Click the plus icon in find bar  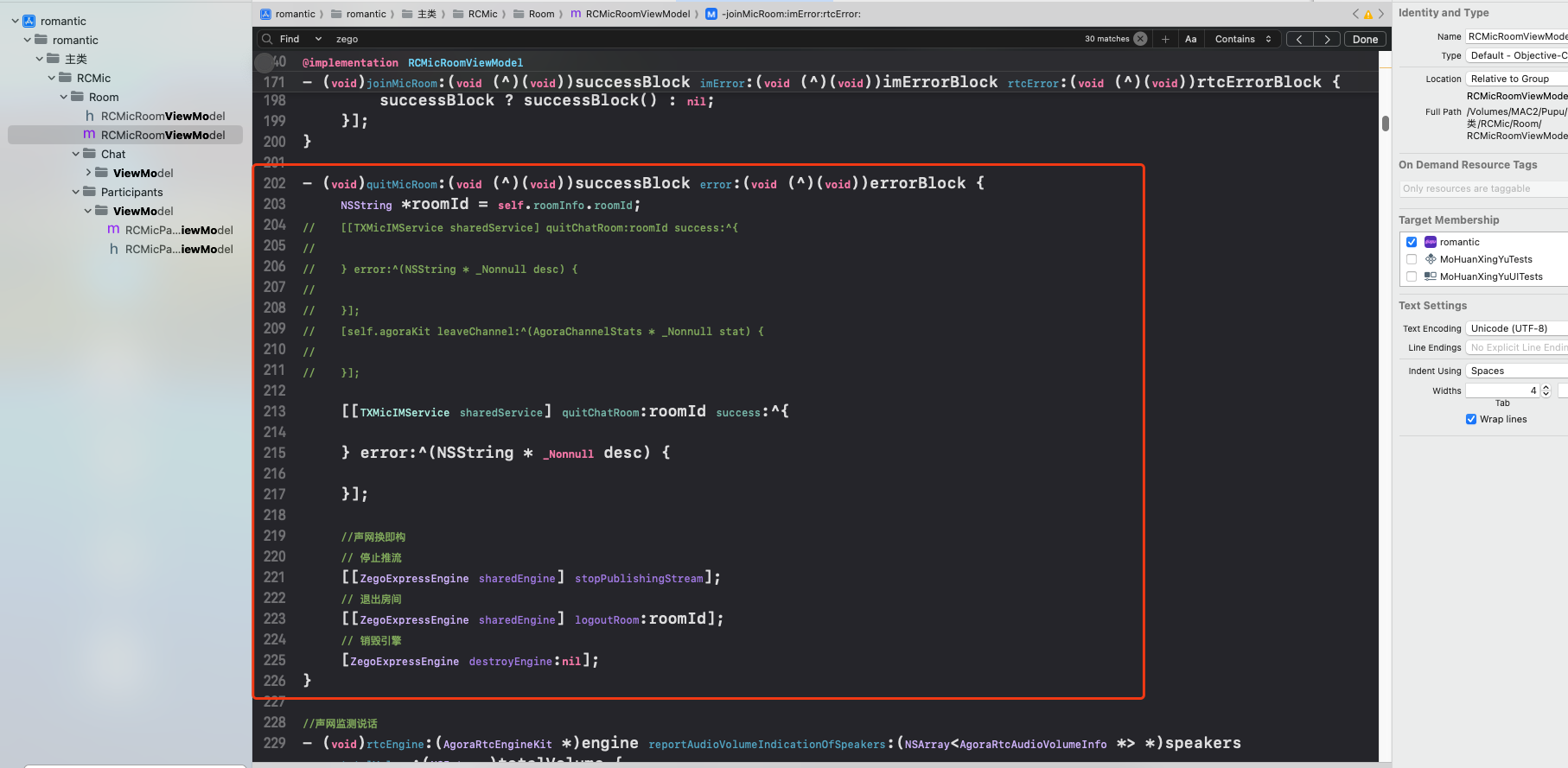1165,39
